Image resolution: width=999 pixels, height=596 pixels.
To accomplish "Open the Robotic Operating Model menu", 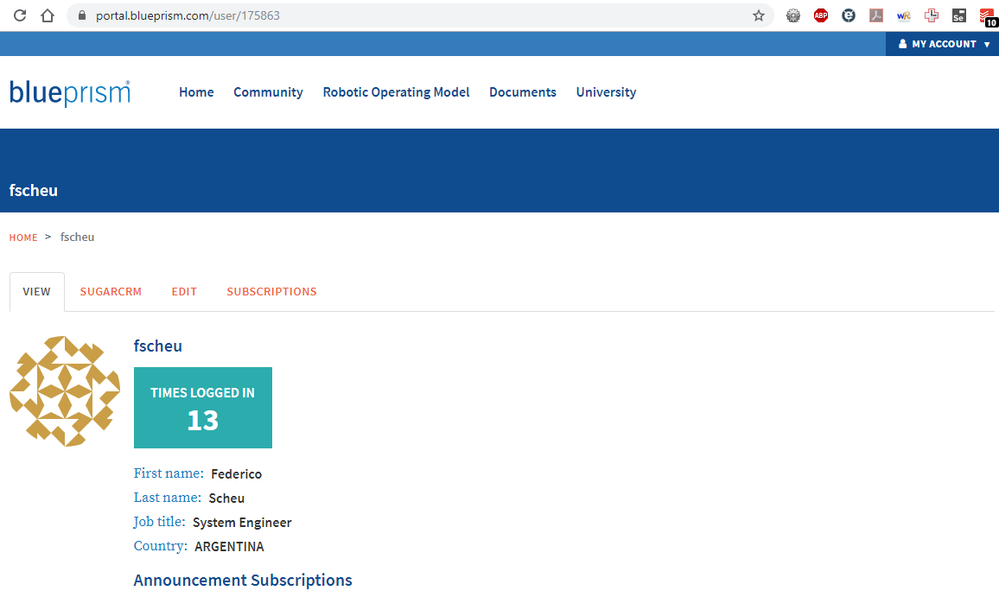I will 396,92.
